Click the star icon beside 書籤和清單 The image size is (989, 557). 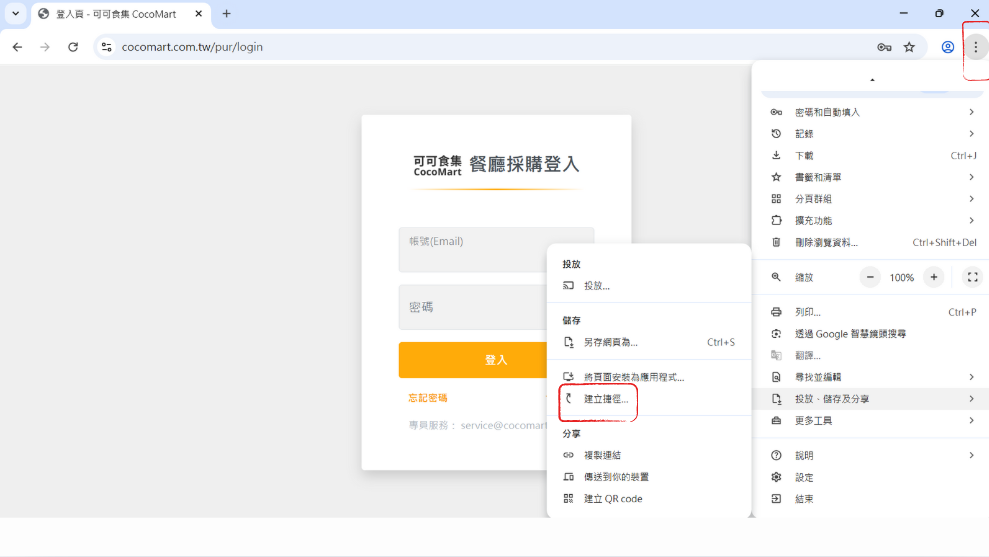pos(776,177)
